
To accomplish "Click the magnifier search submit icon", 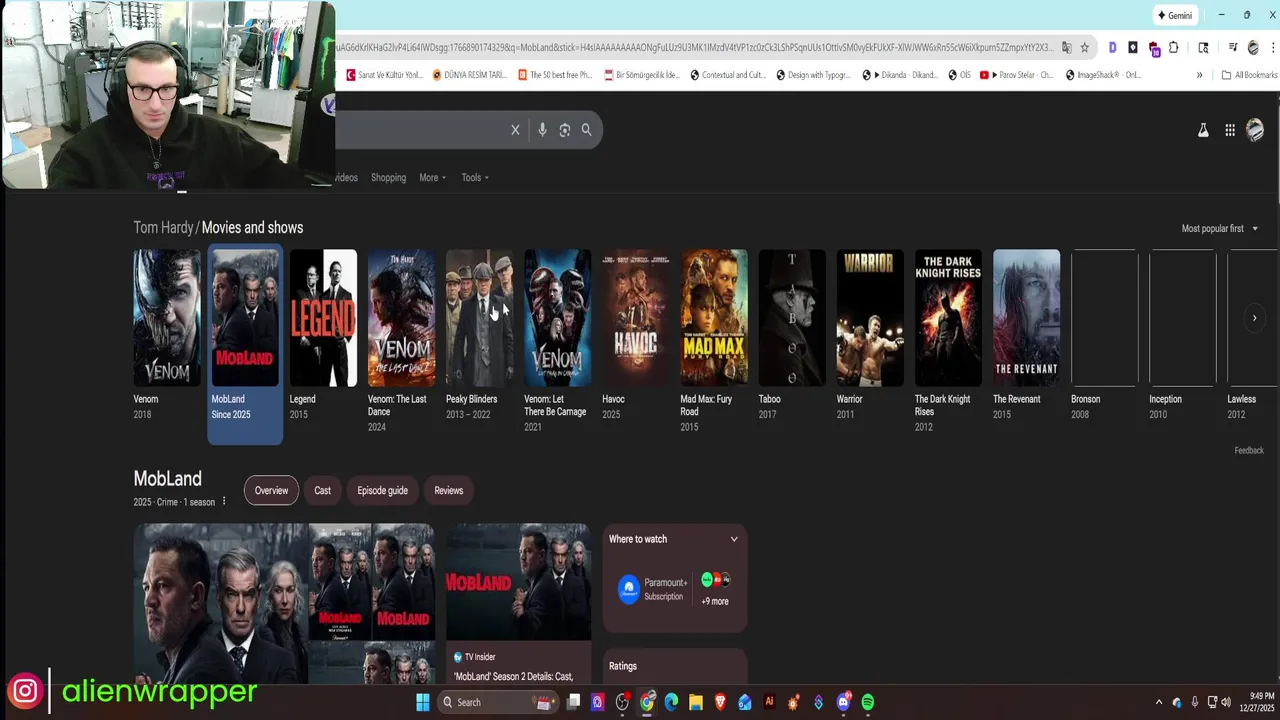I will point(587,129).
